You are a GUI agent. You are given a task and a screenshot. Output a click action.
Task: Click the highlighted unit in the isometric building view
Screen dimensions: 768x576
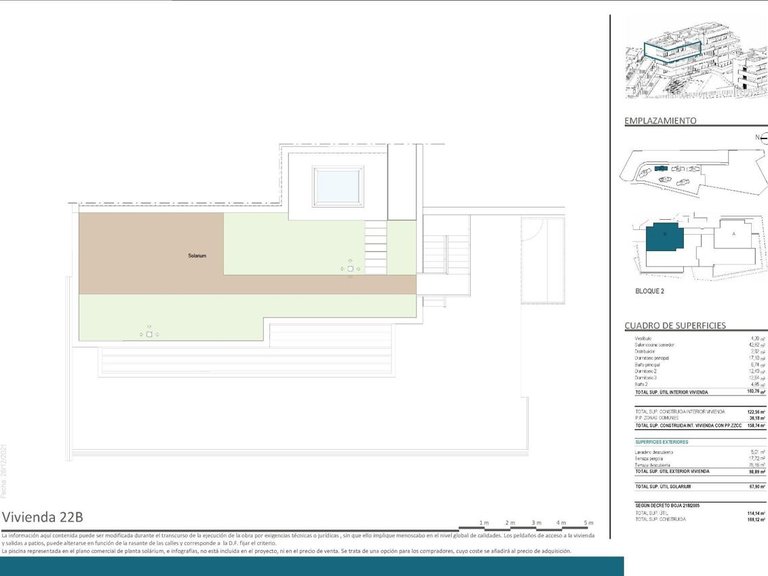pos(672,52)
